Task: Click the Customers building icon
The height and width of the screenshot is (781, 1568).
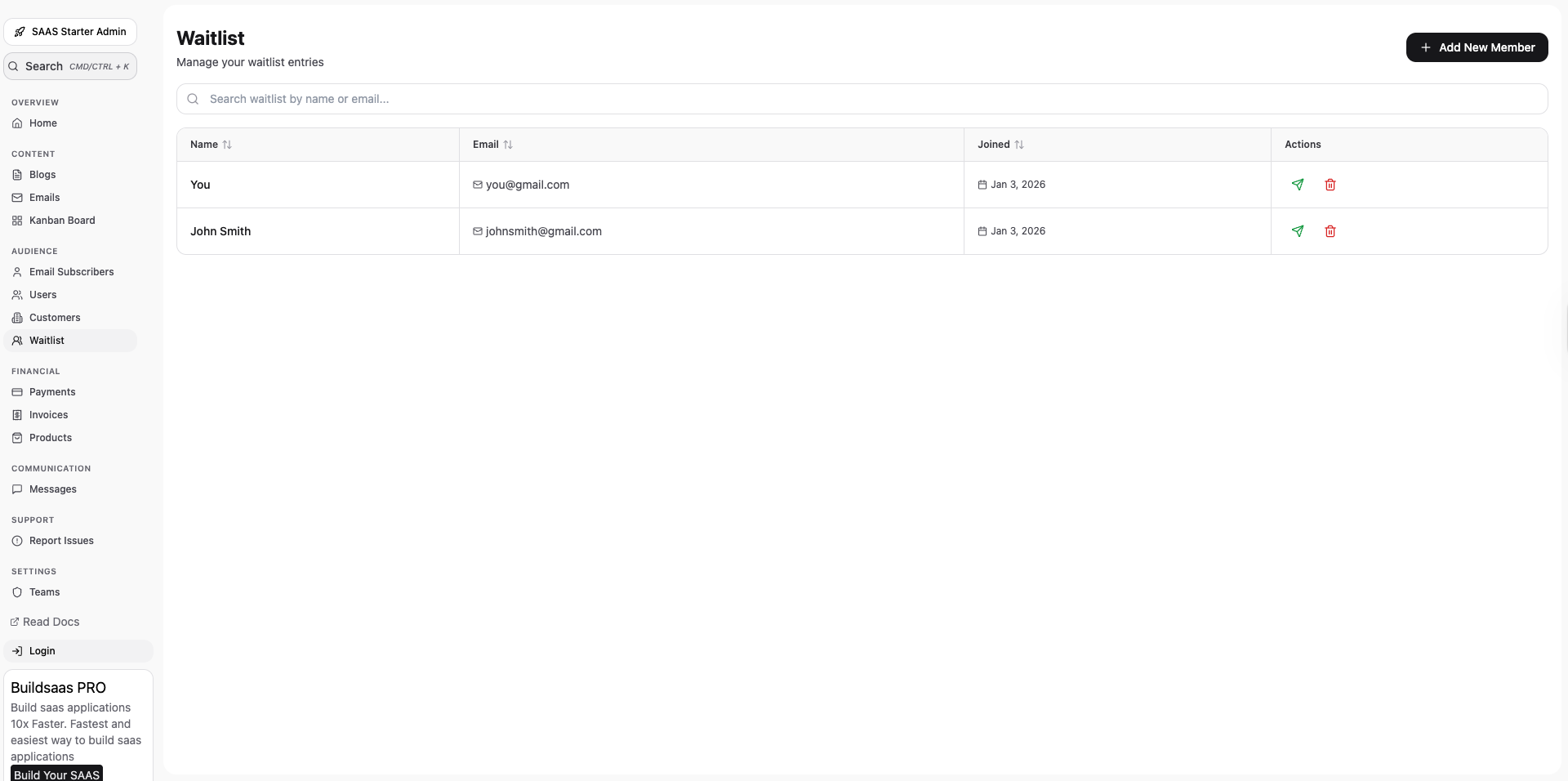Action: tap(17, 318)
